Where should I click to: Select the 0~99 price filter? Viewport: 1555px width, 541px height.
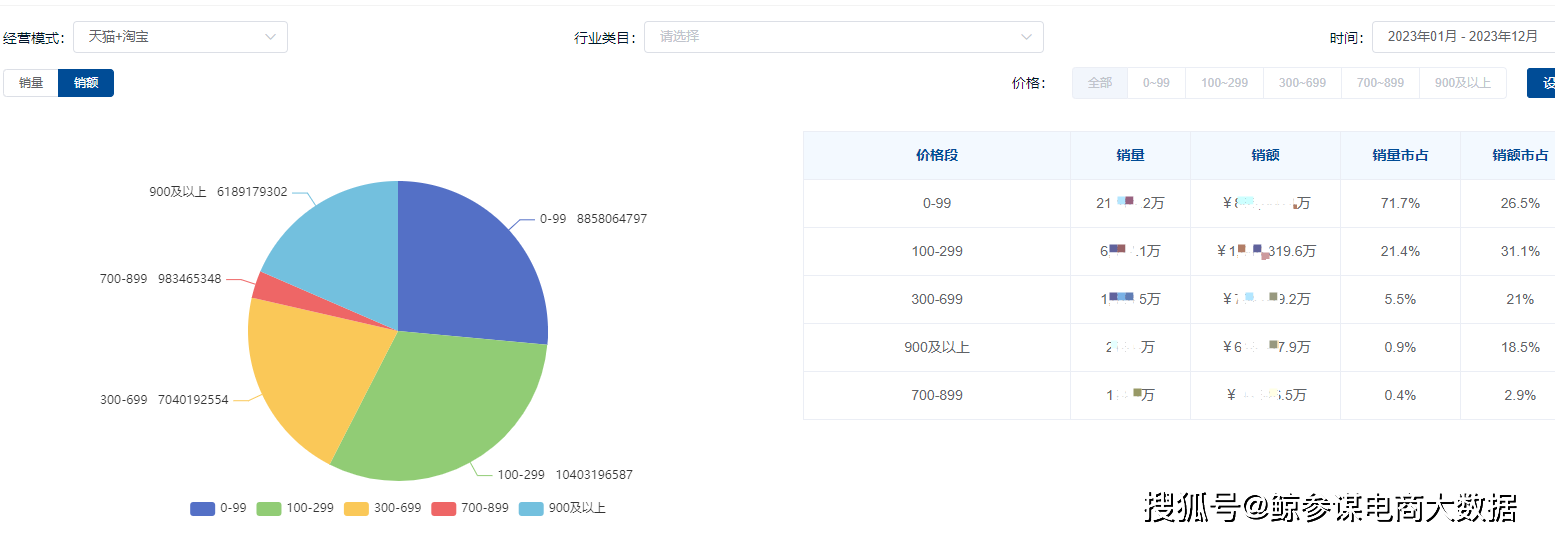[1156, 83]
